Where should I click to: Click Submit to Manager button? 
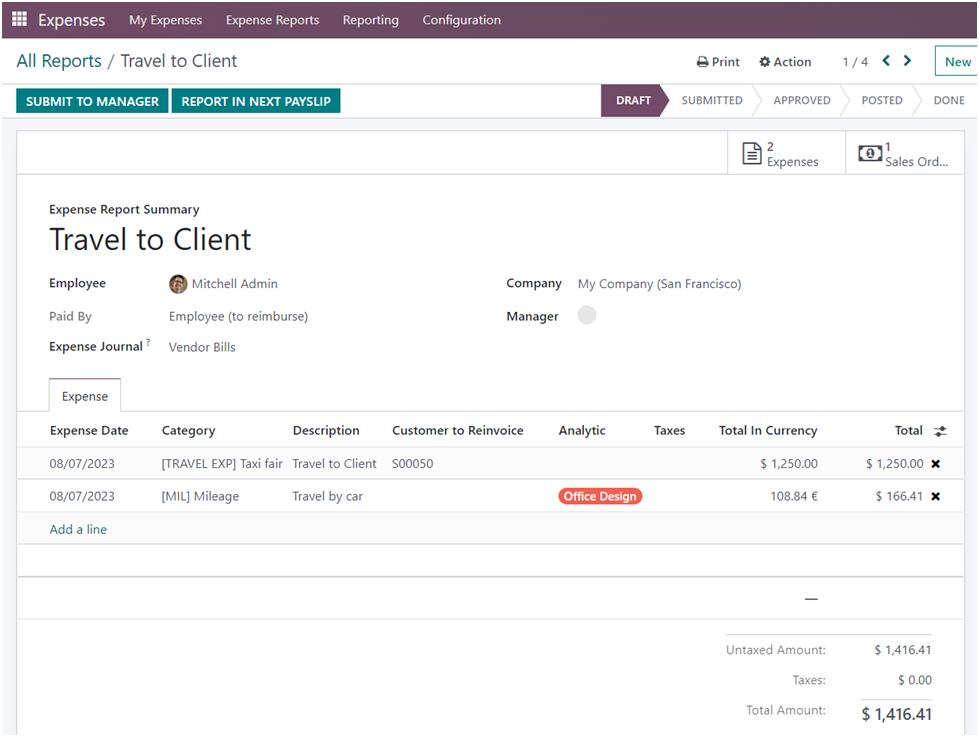tap(92, 101)
